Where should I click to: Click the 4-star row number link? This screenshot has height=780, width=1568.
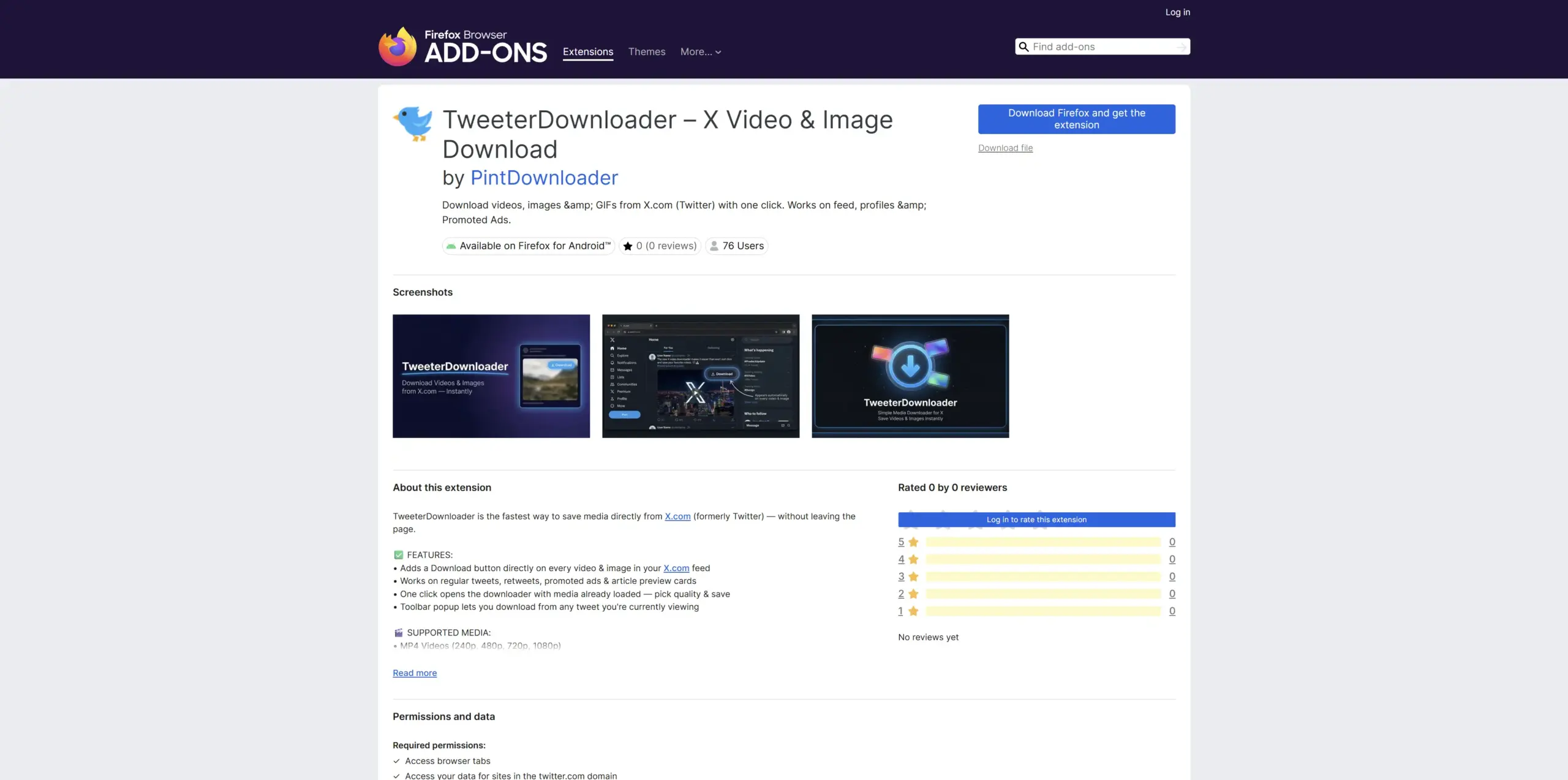point(901,559)
